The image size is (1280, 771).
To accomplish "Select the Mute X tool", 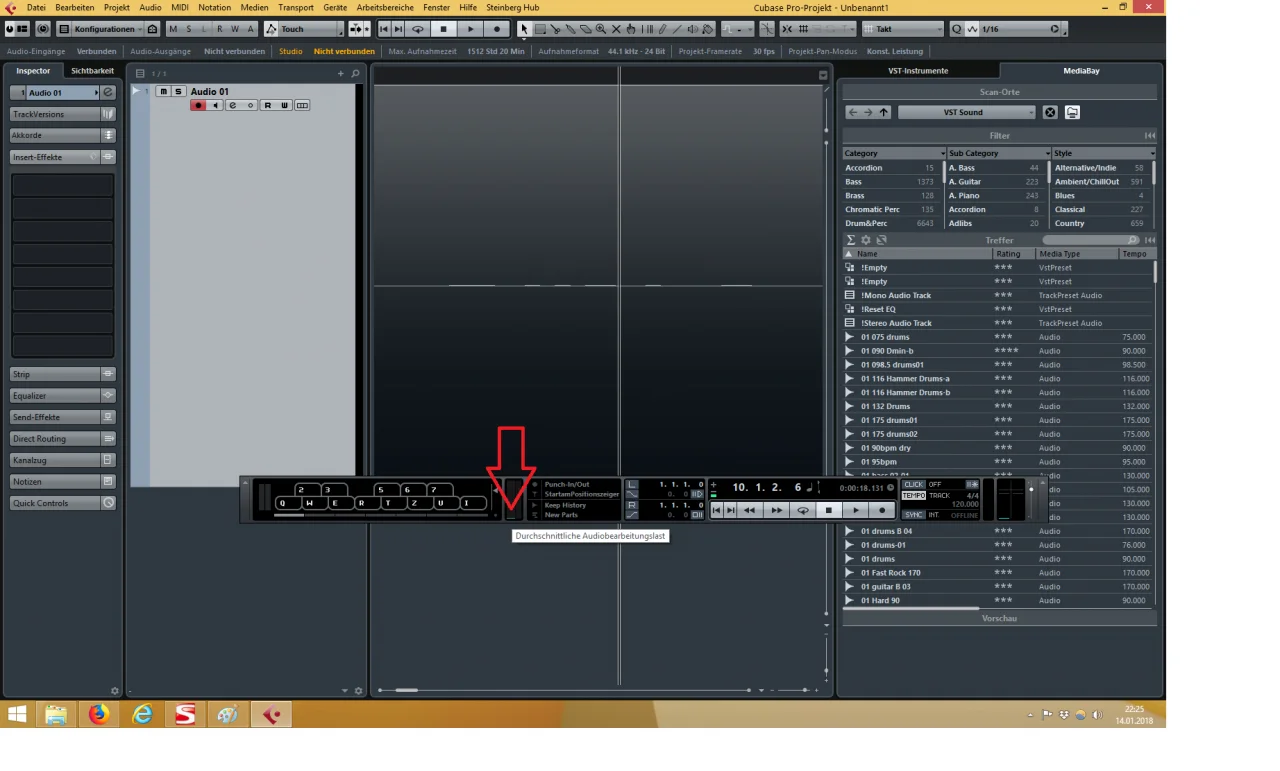I will pos(616,29).
